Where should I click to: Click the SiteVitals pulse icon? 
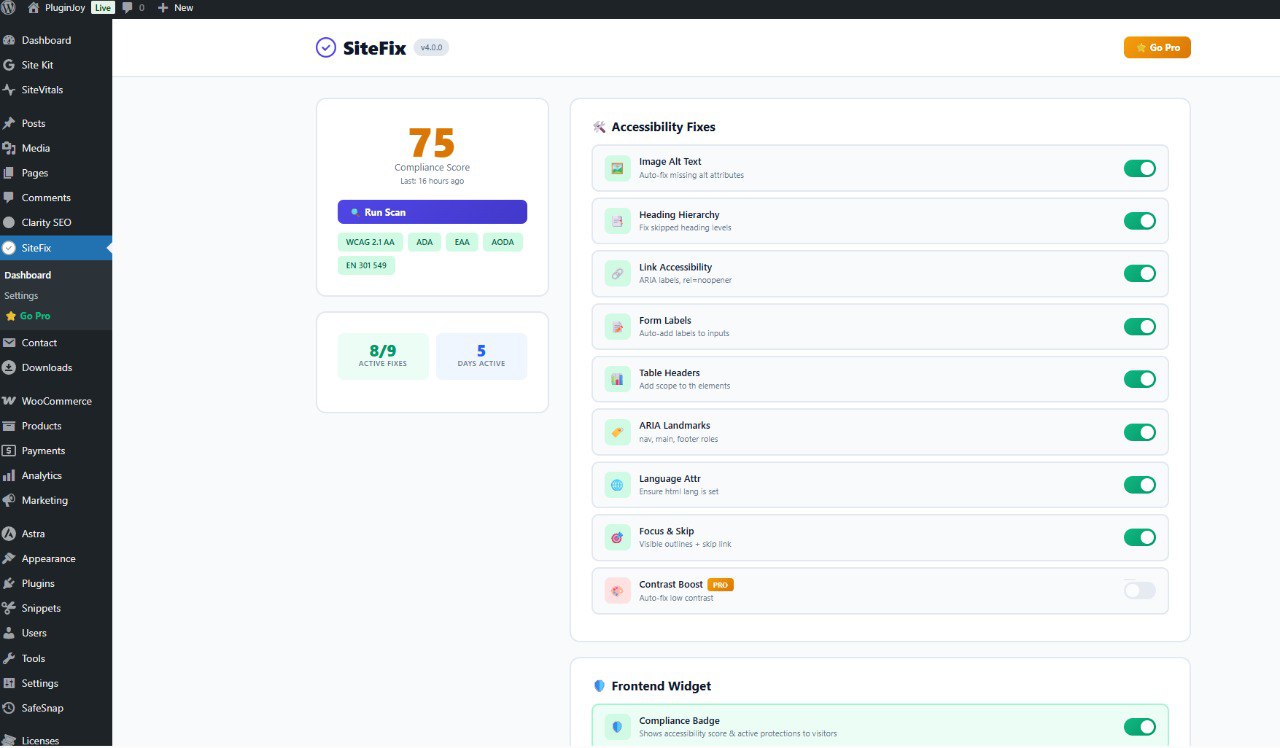tap(9, 90)
